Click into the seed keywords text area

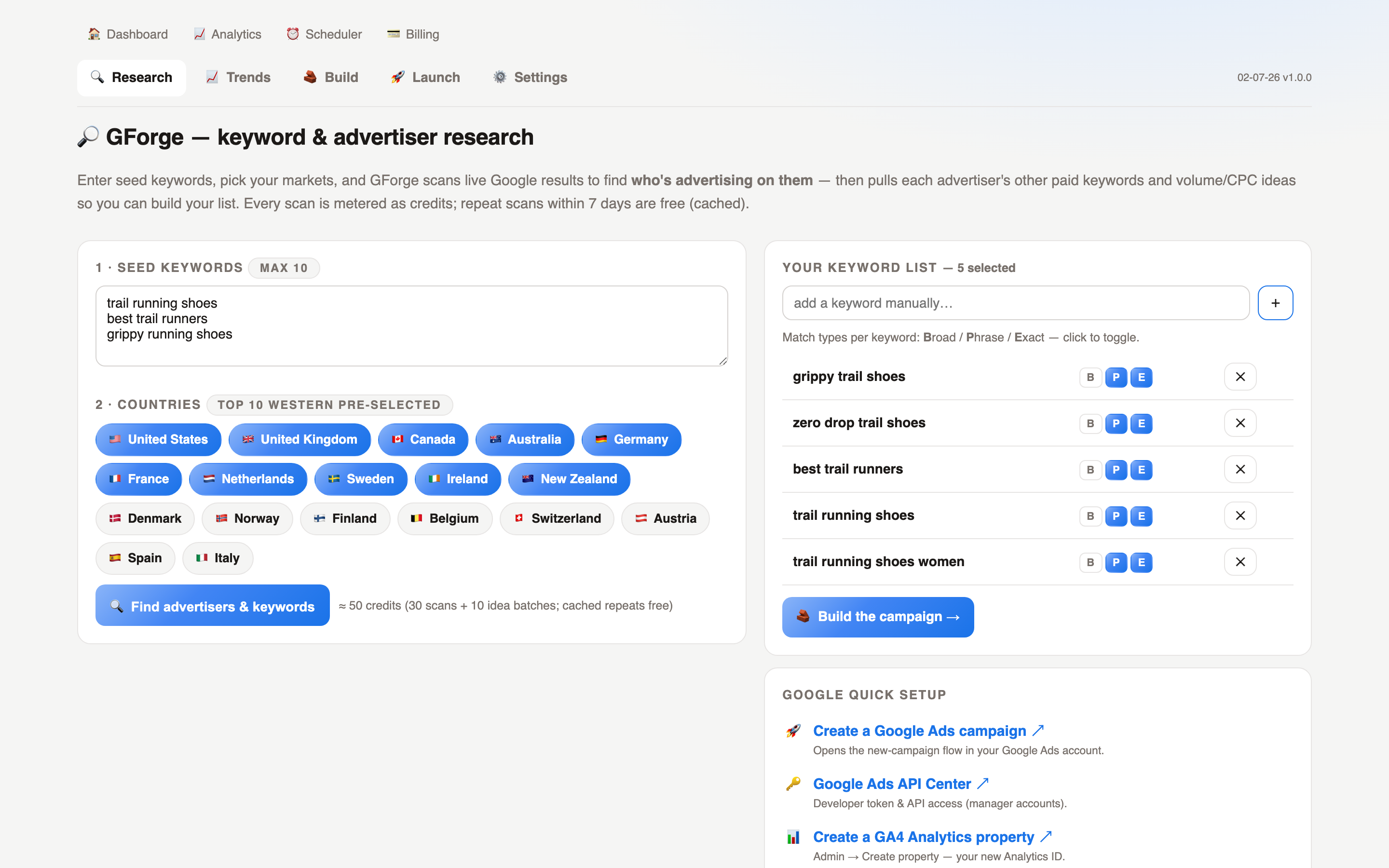click(x=411, y=326)
